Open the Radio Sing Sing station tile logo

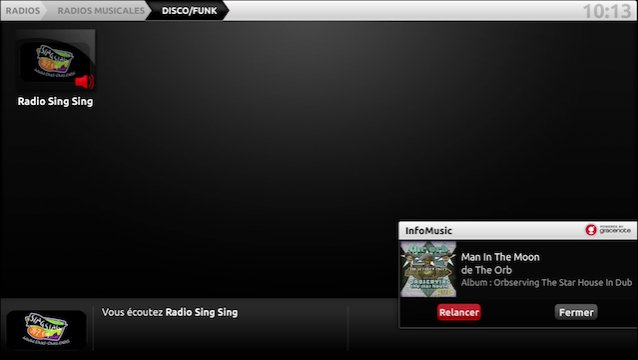[56, 60]
